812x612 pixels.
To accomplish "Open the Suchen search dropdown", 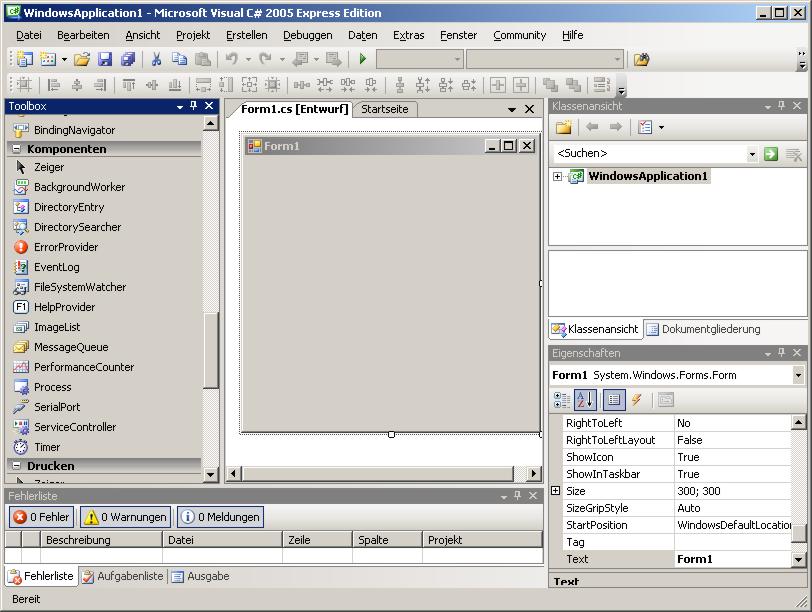I will 752,154.
